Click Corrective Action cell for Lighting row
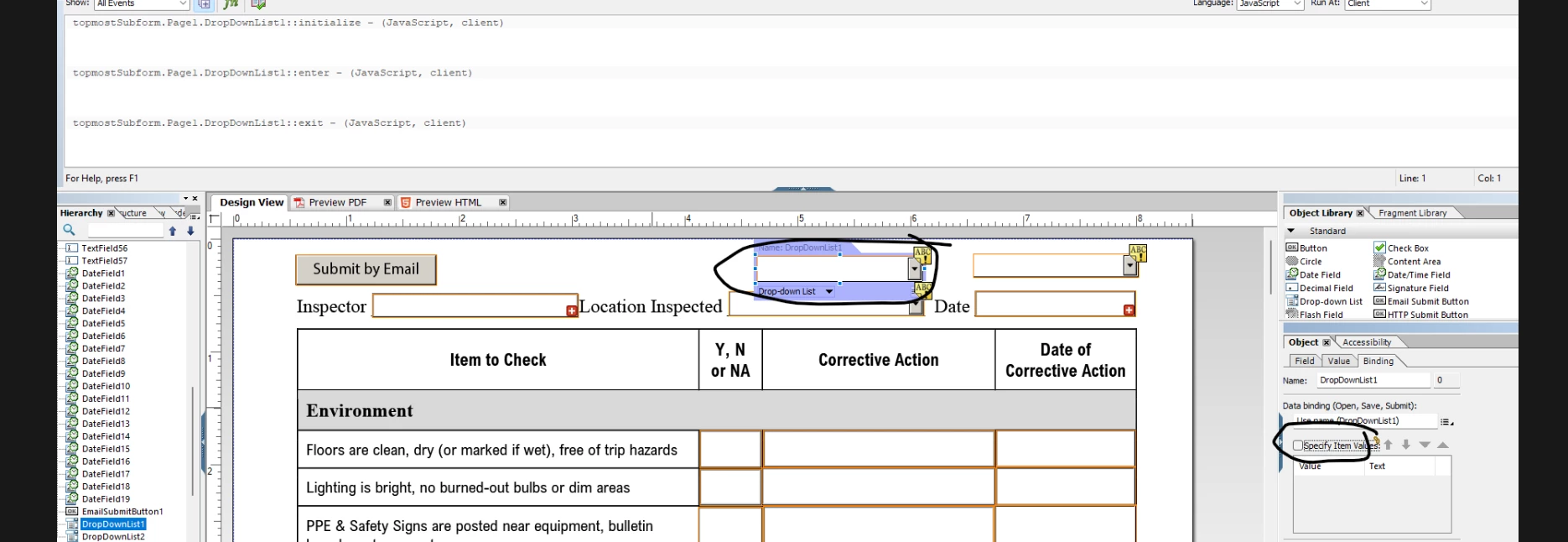 pos(879,487)
